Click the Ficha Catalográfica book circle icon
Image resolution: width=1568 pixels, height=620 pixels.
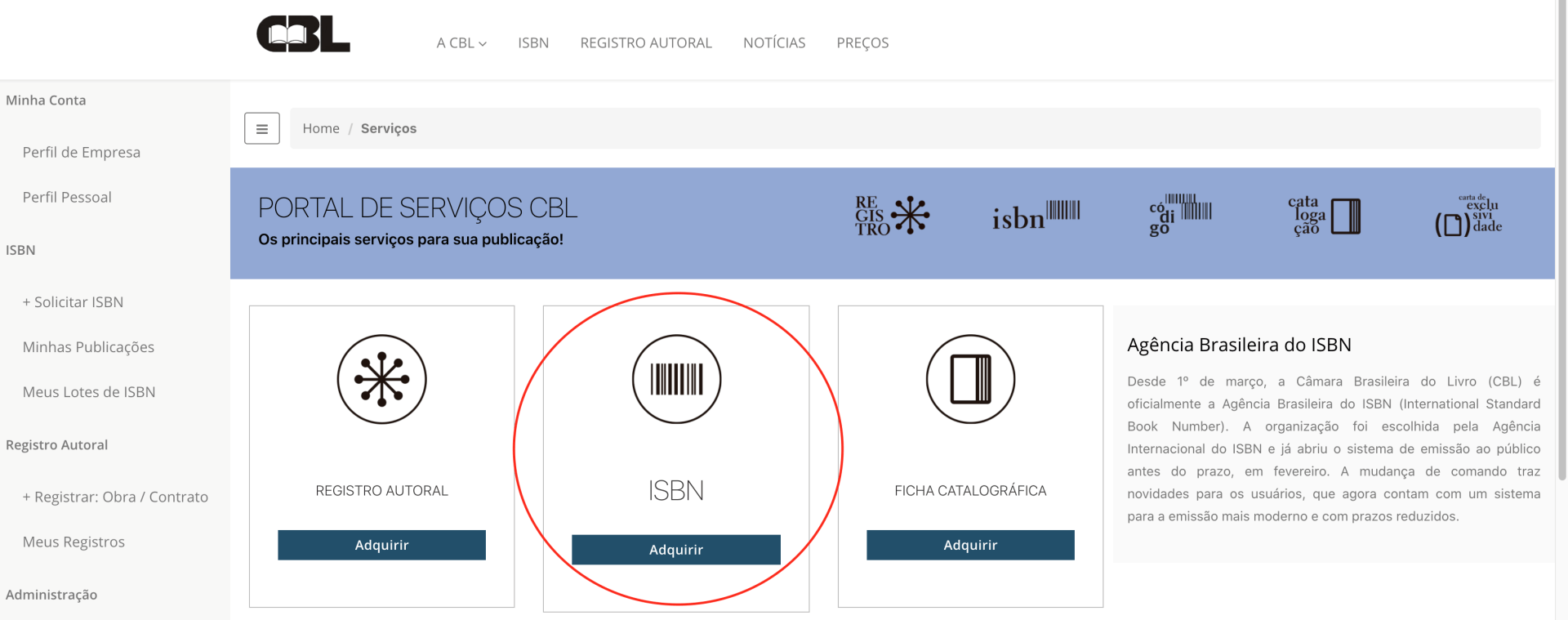click(x=970, y=379)
